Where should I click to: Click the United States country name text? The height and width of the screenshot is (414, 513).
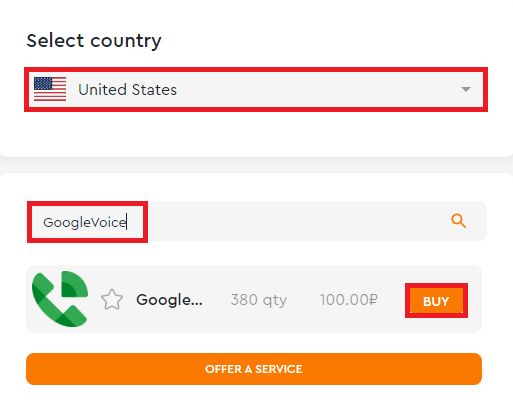127,90
